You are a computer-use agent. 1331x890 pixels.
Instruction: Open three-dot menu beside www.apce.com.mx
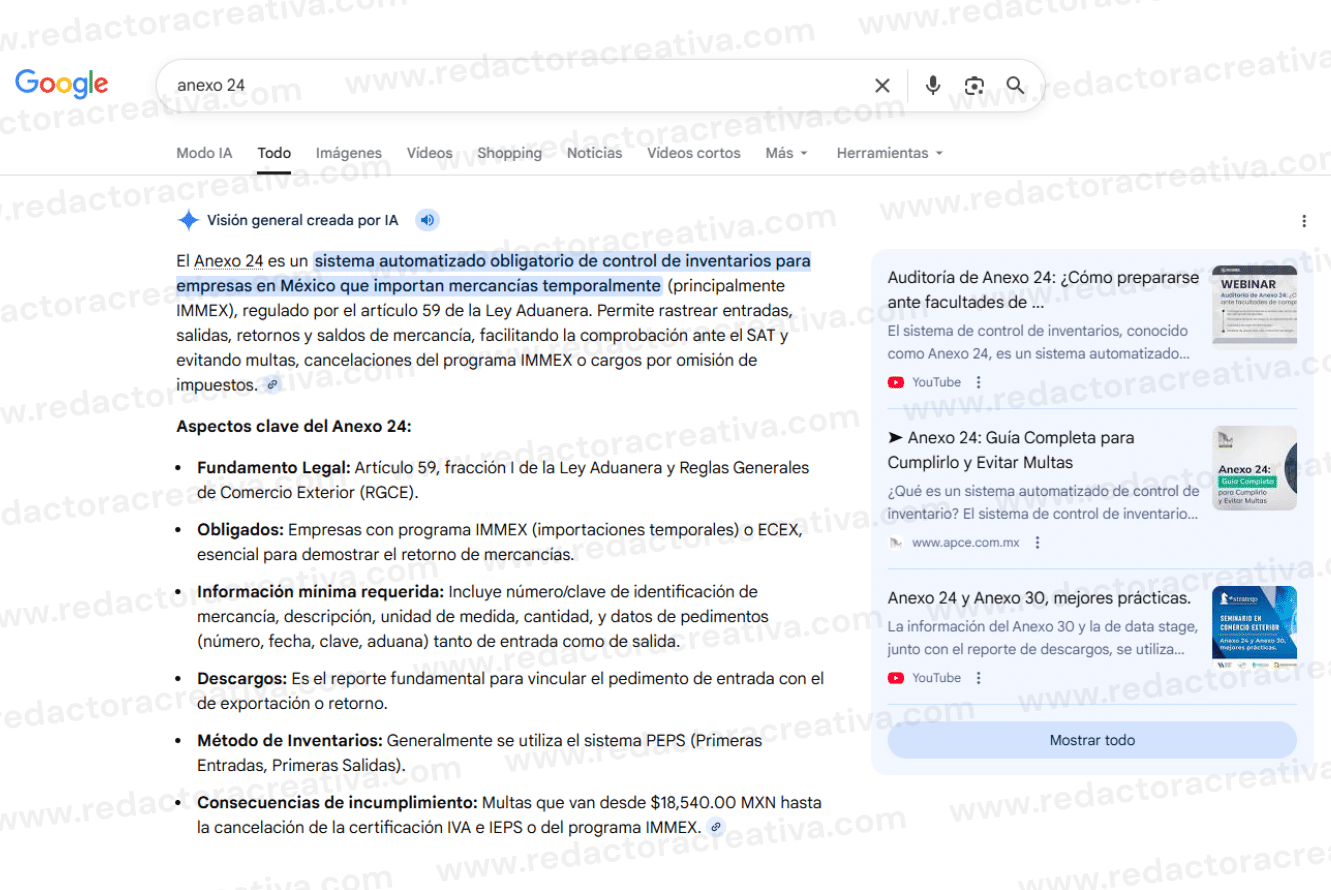1037,543
